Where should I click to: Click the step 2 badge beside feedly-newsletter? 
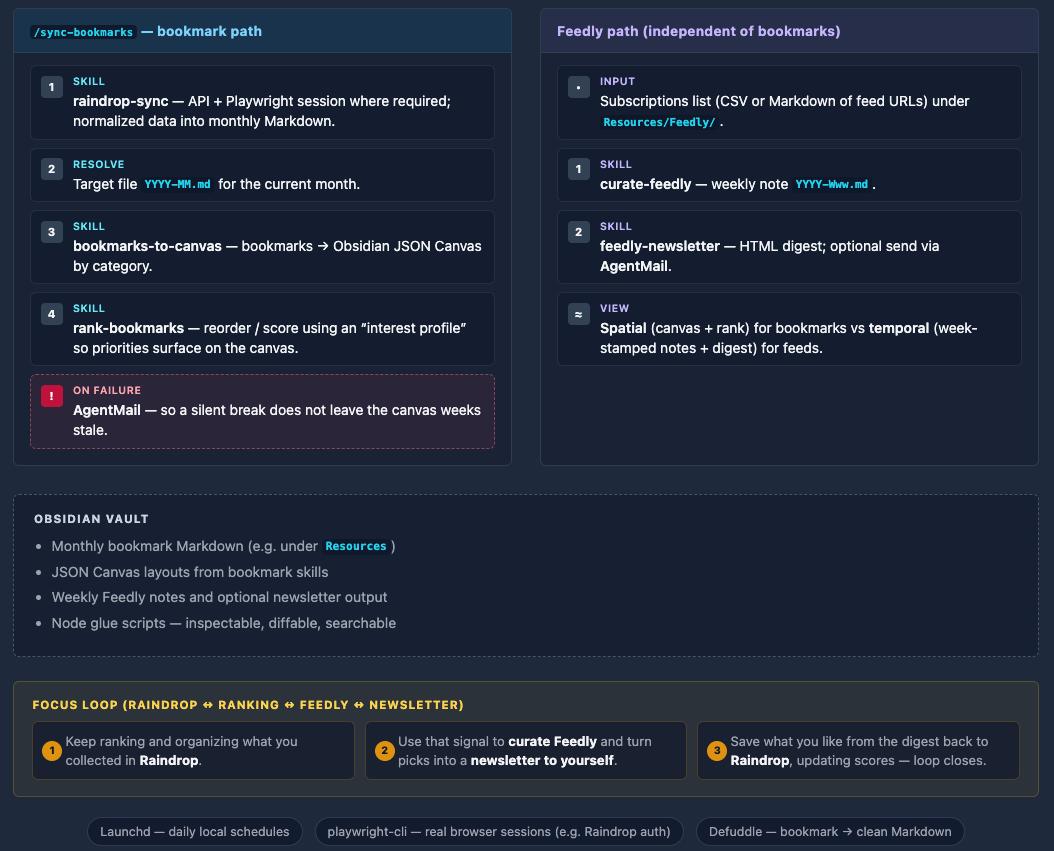[x=578, y=232]
